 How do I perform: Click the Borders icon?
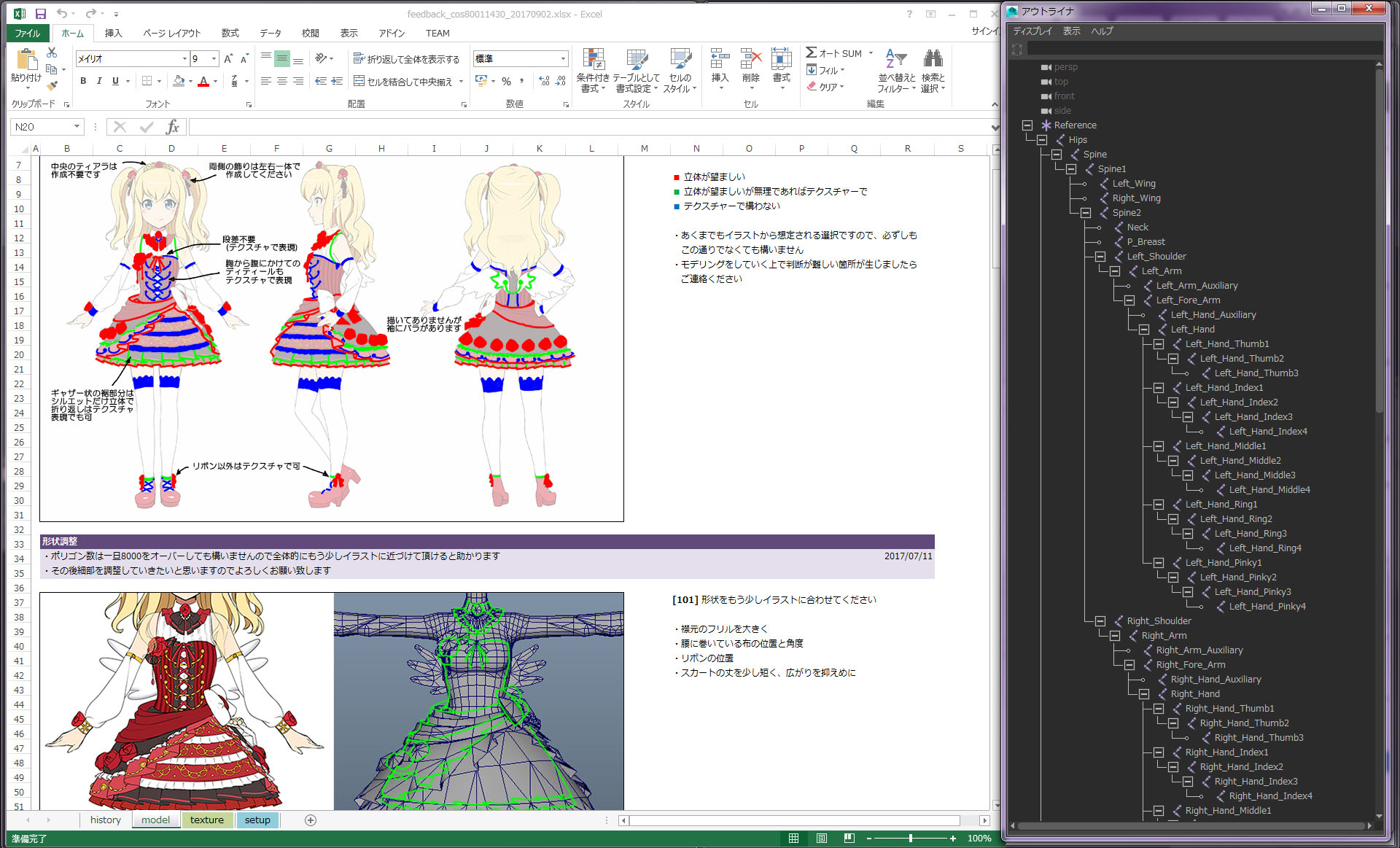pyautogui.click(x=147, y=81)
